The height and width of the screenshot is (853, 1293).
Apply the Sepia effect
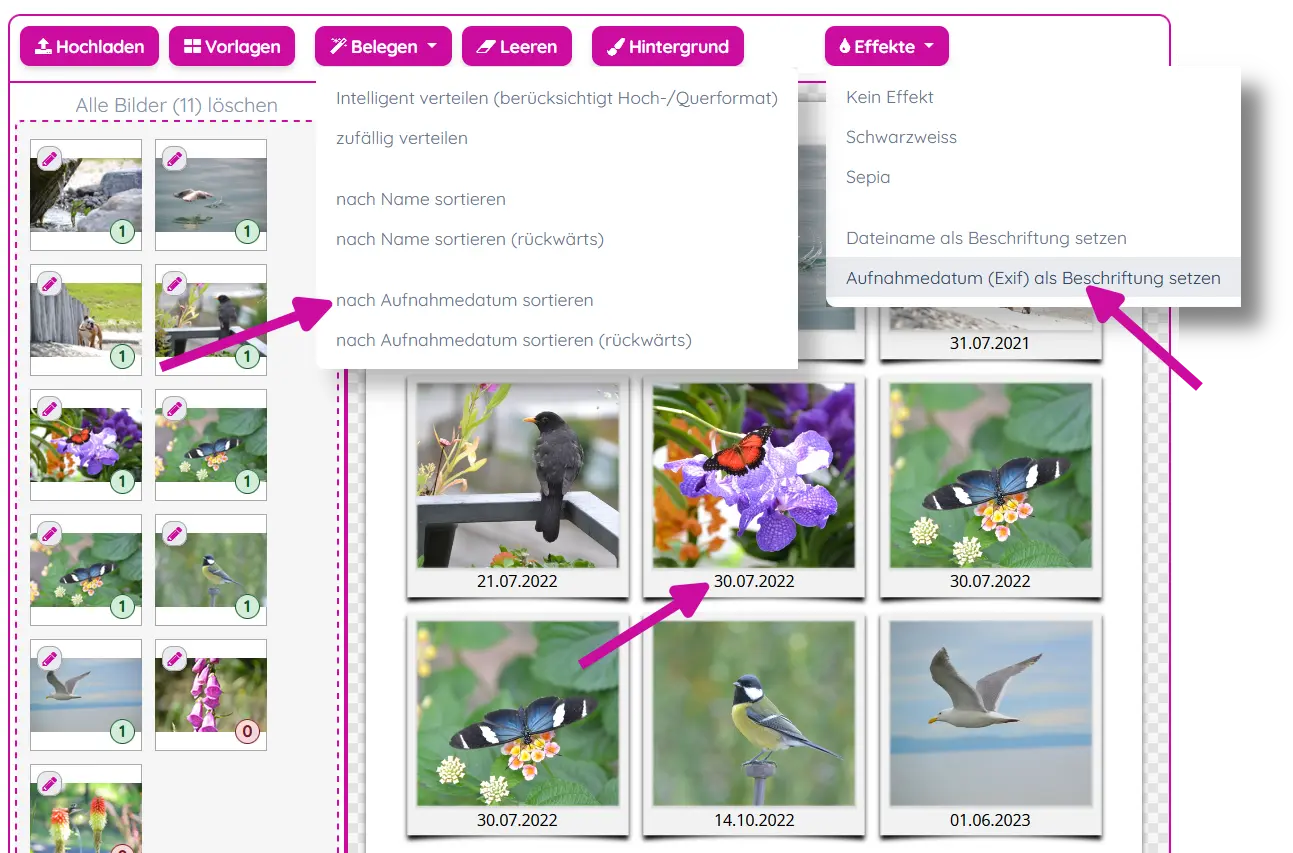(867, 177)
